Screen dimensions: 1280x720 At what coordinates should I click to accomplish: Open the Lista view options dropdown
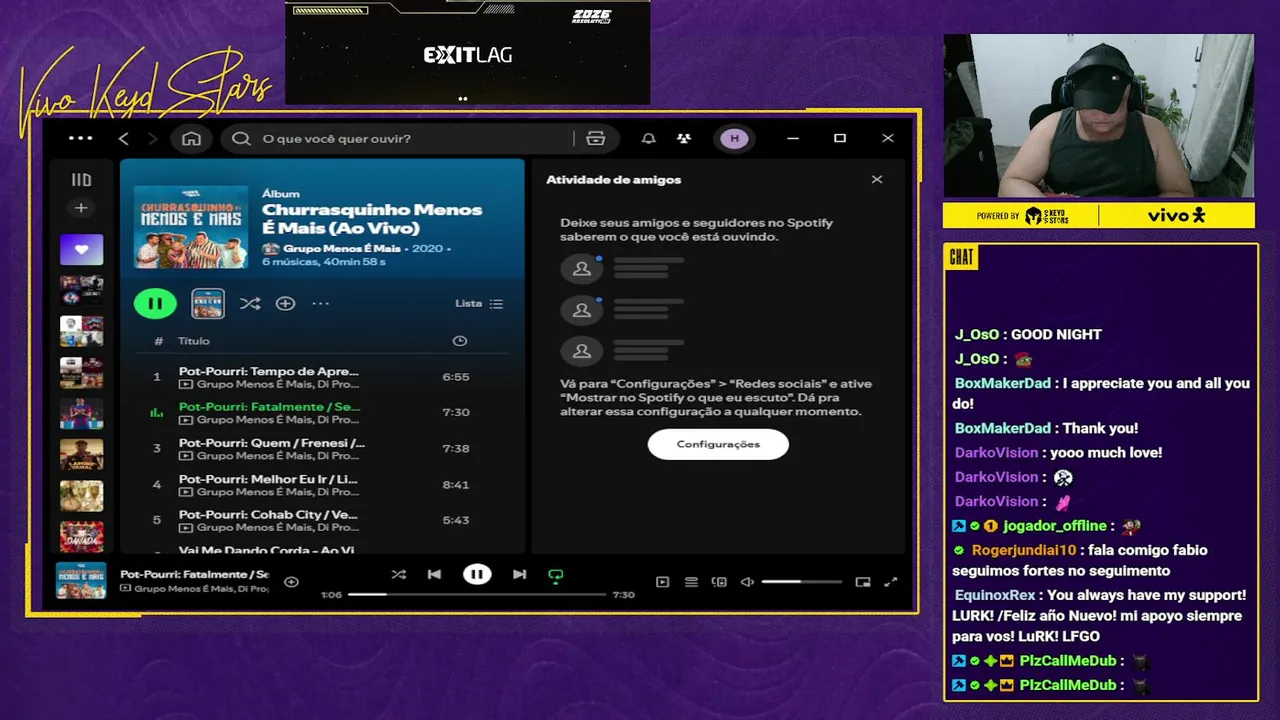coord(479,303)
